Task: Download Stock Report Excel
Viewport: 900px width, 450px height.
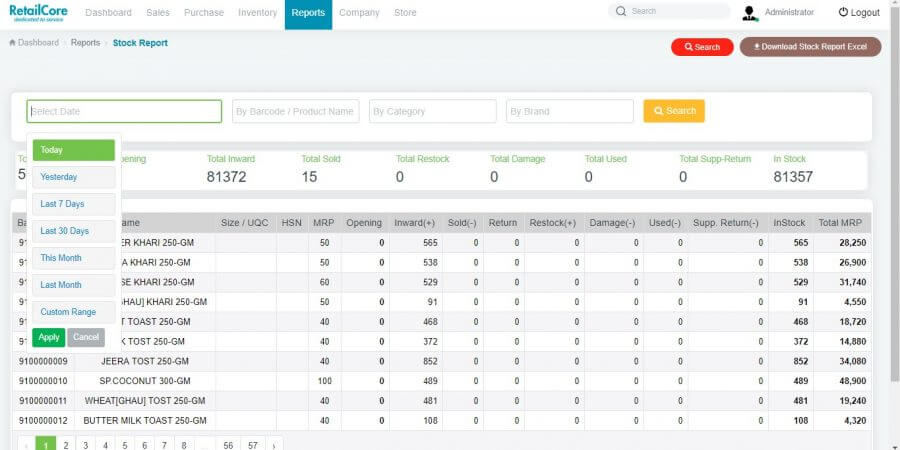Action: pos(810,46)
